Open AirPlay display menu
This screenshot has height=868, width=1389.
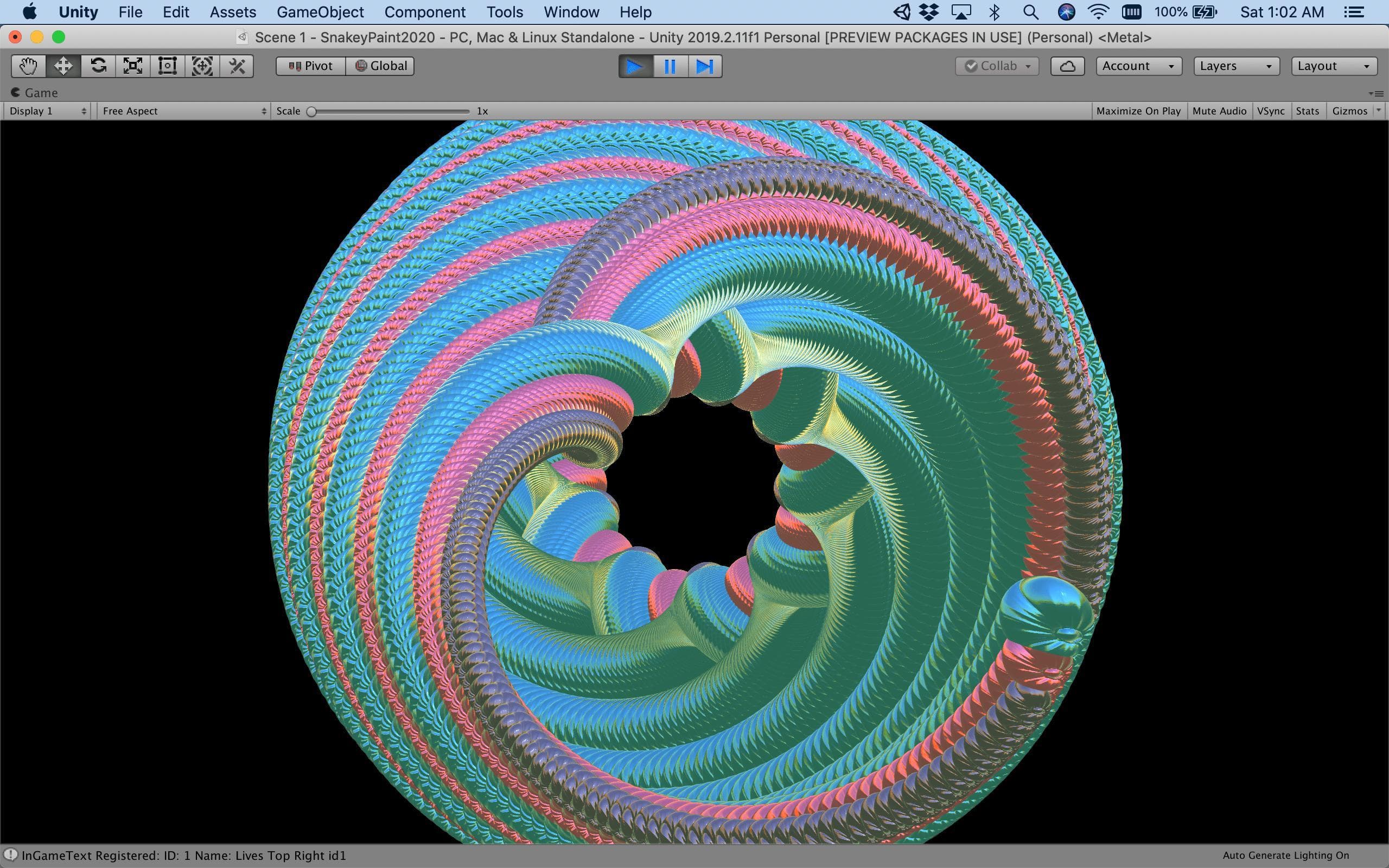point(961,12)
